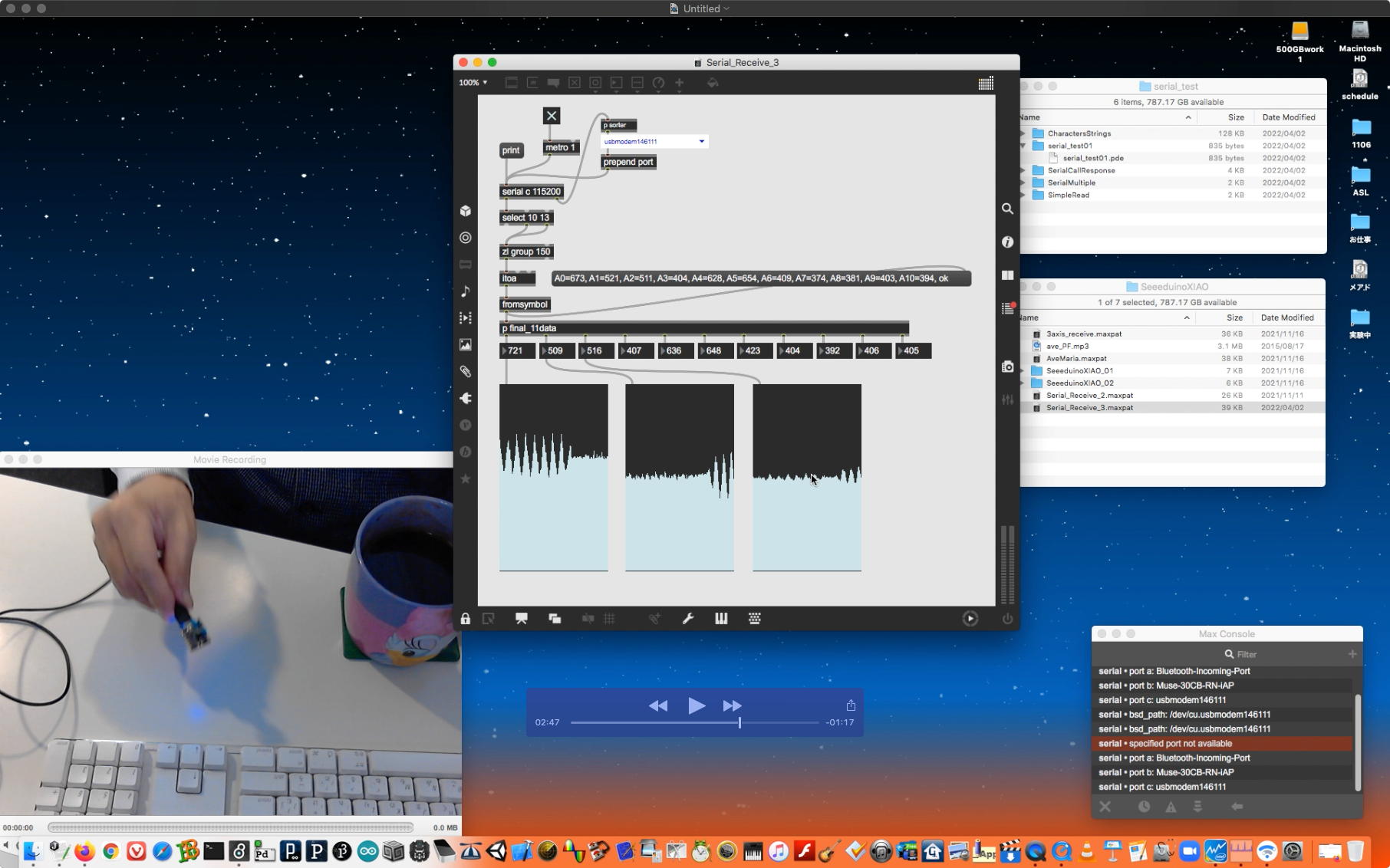1390x868 pixels.
Task: Clear the Max Console with the X icon
Action: pos(1105,807)
